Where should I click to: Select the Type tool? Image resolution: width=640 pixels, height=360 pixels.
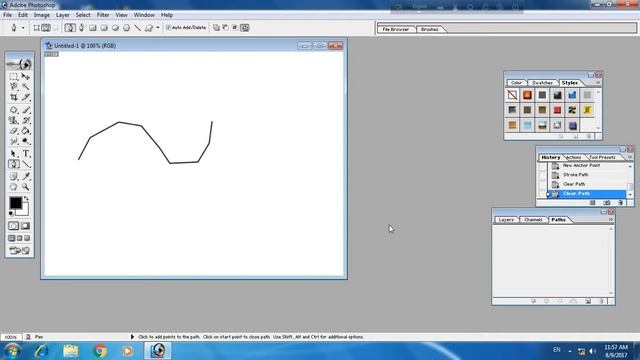pyautogui.click(x=26, y=153)
